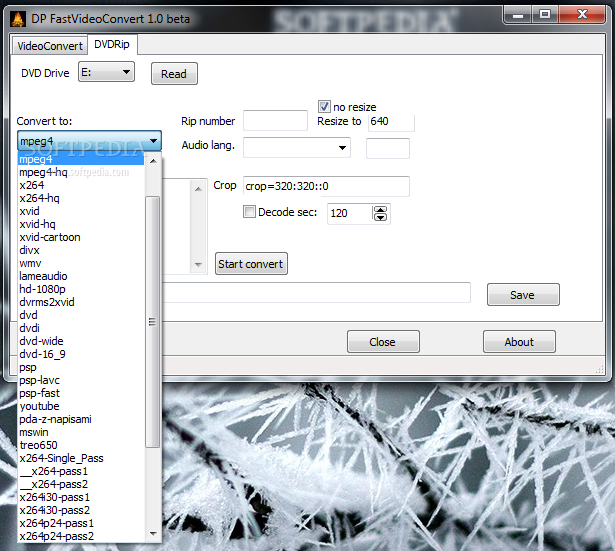Open the DVD Drive E: dropdown

[x=106, y=72]
